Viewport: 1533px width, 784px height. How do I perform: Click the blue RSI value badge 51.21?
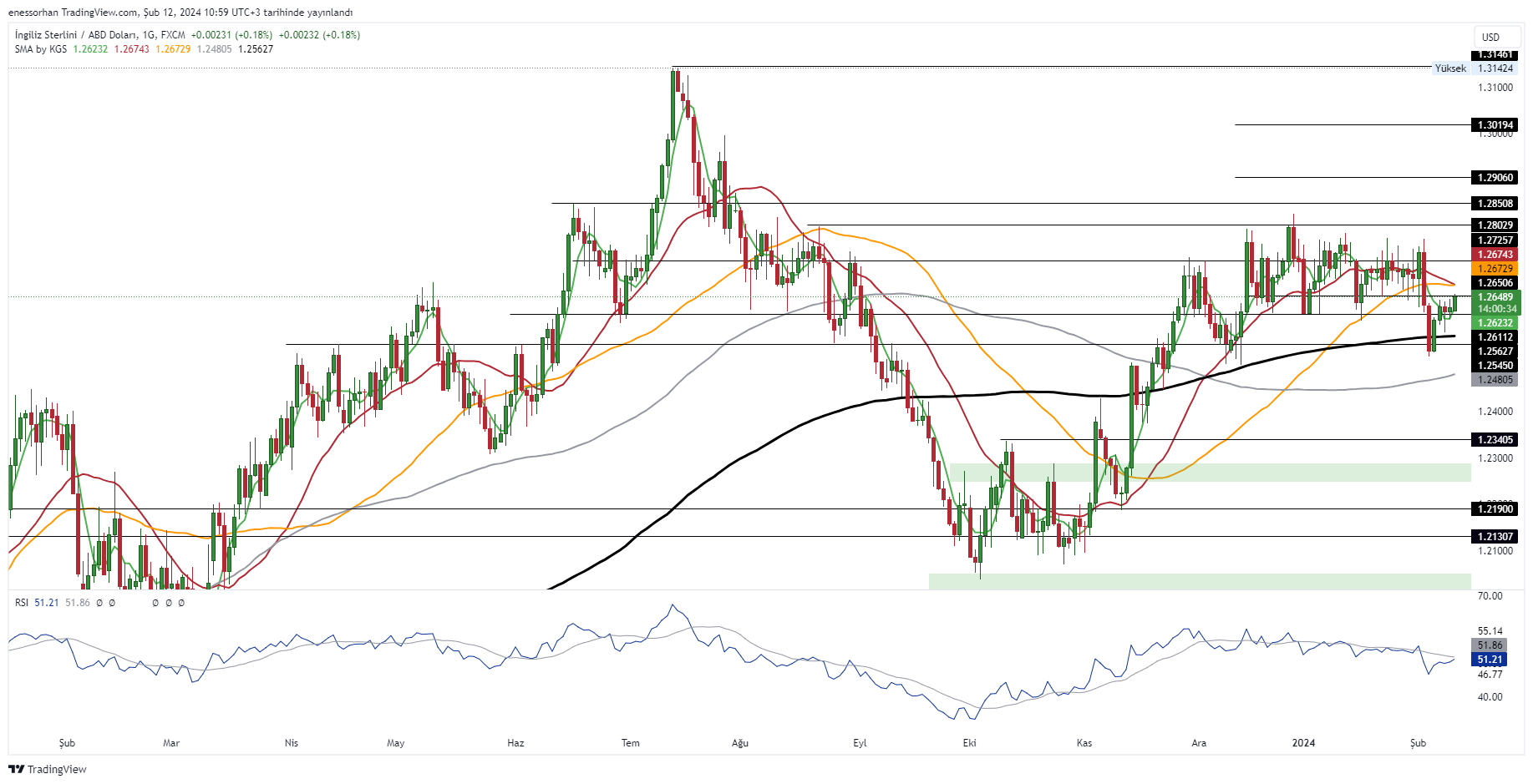(x=1490, y=660)
